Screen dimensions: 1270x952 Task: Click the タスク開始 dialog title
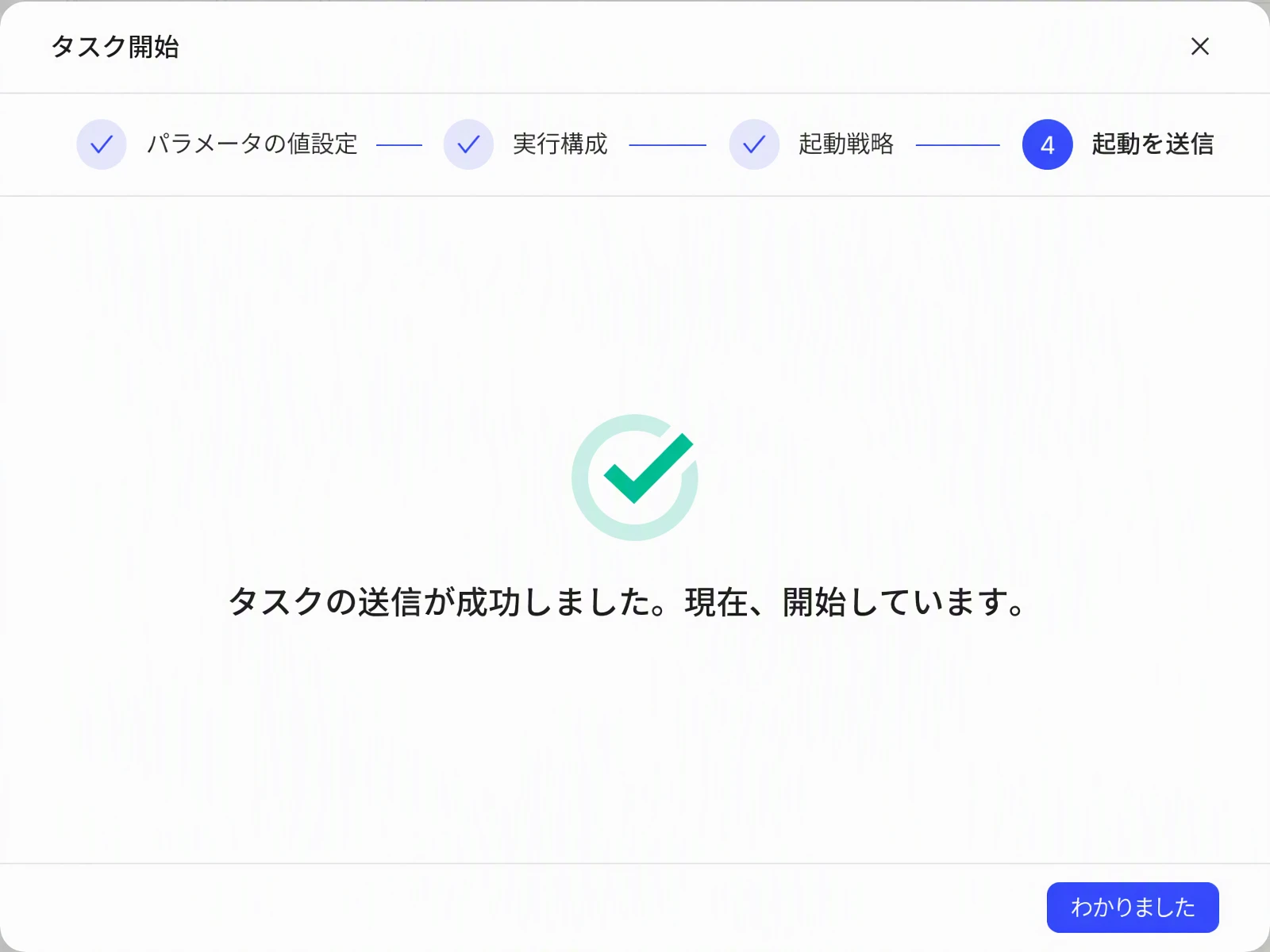click(x=115, y=47)
